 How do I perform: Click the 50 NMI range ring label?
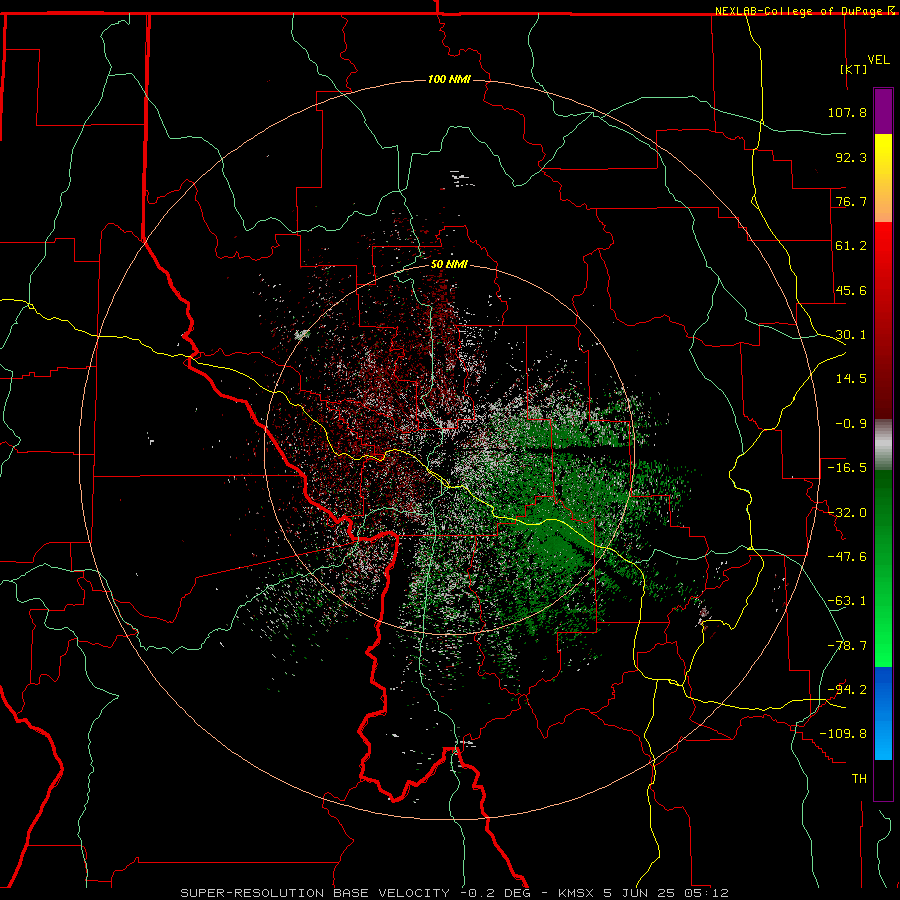[449, 265]
